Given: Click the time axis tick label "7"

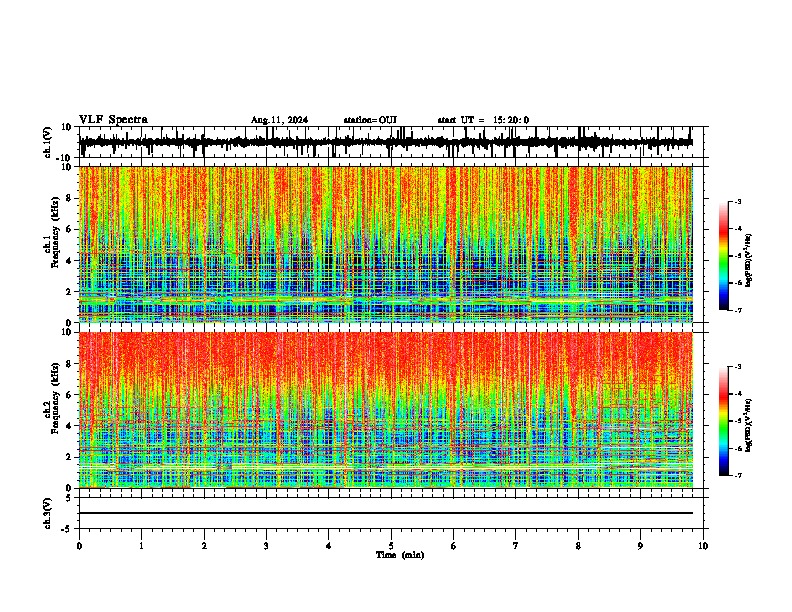Looking at the screenshot, I should click(516, 546).
